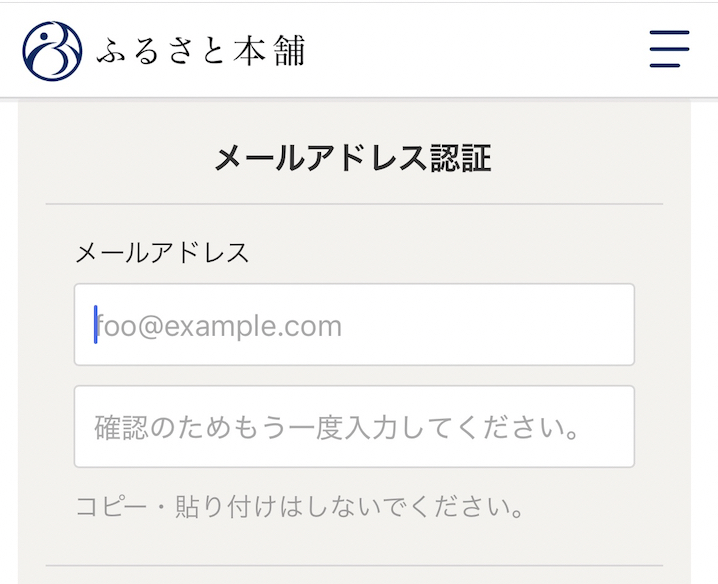
Task: Tap the middle line of the hamburger icon
Action: point(669,49)
